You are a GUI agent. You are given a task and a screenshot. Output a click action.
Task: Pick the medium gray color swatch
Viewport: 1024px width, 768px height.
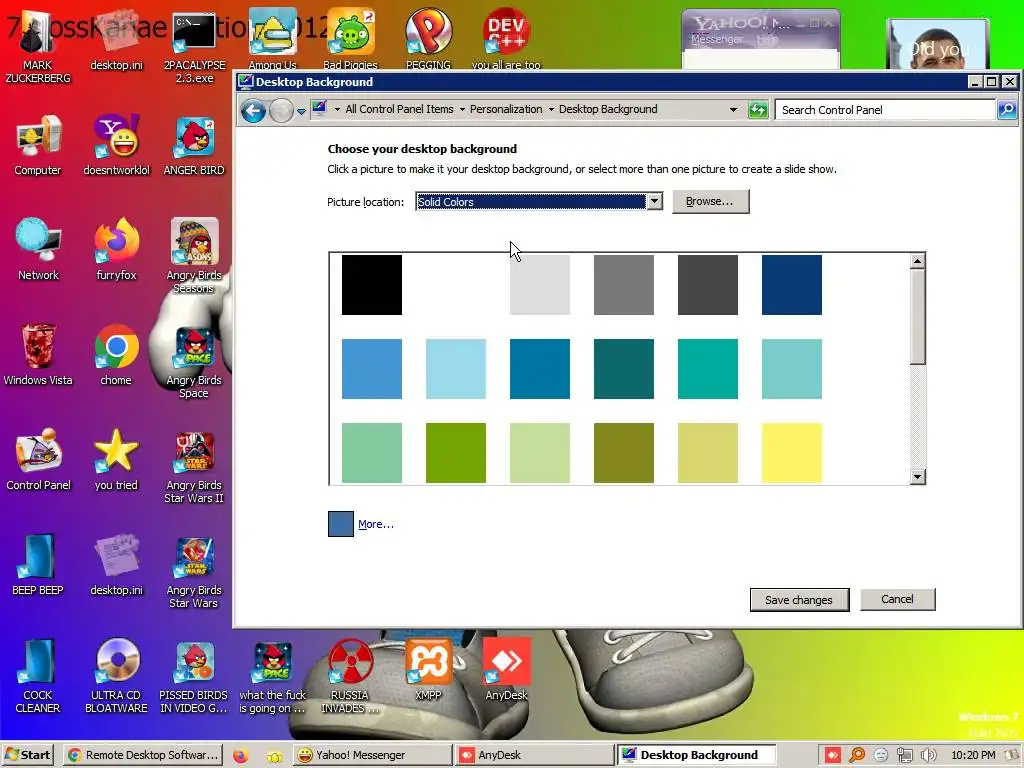(x=624, y=285)
